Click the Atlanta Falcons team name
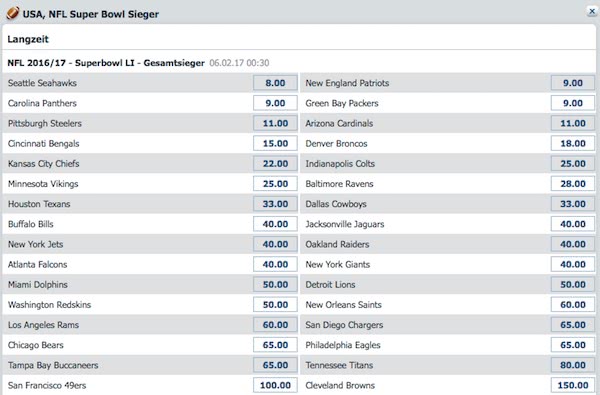Screen dimensions: 600x395 click(x=38, y=264)
